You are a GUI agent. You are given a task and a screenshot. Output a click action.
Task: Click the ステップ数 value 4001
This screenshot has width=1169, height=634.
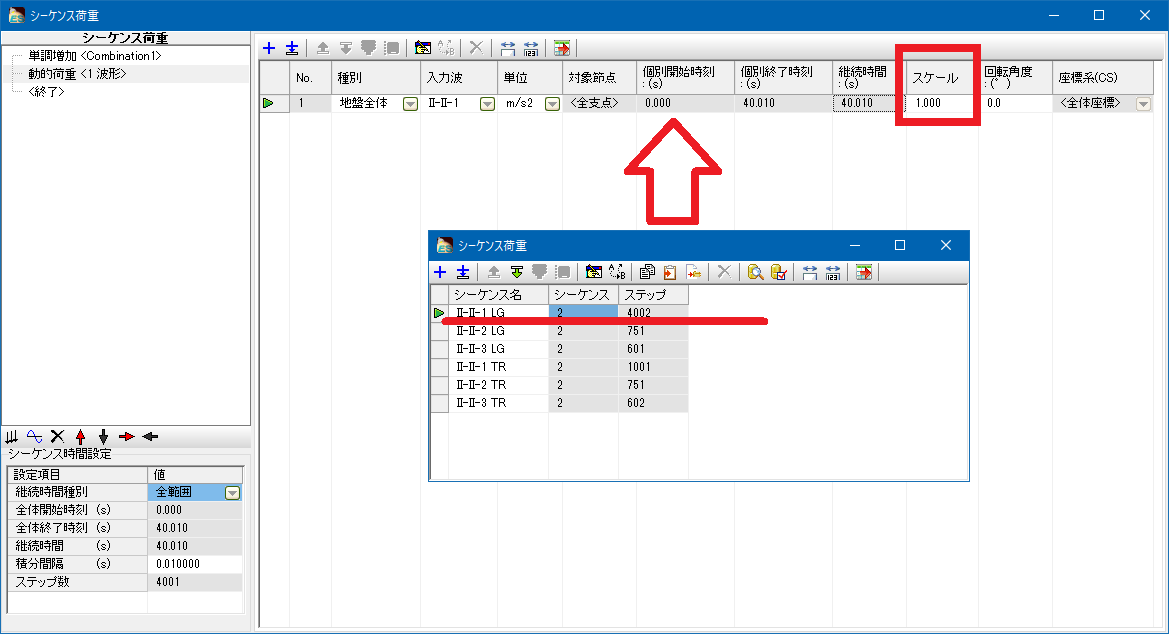195,582
